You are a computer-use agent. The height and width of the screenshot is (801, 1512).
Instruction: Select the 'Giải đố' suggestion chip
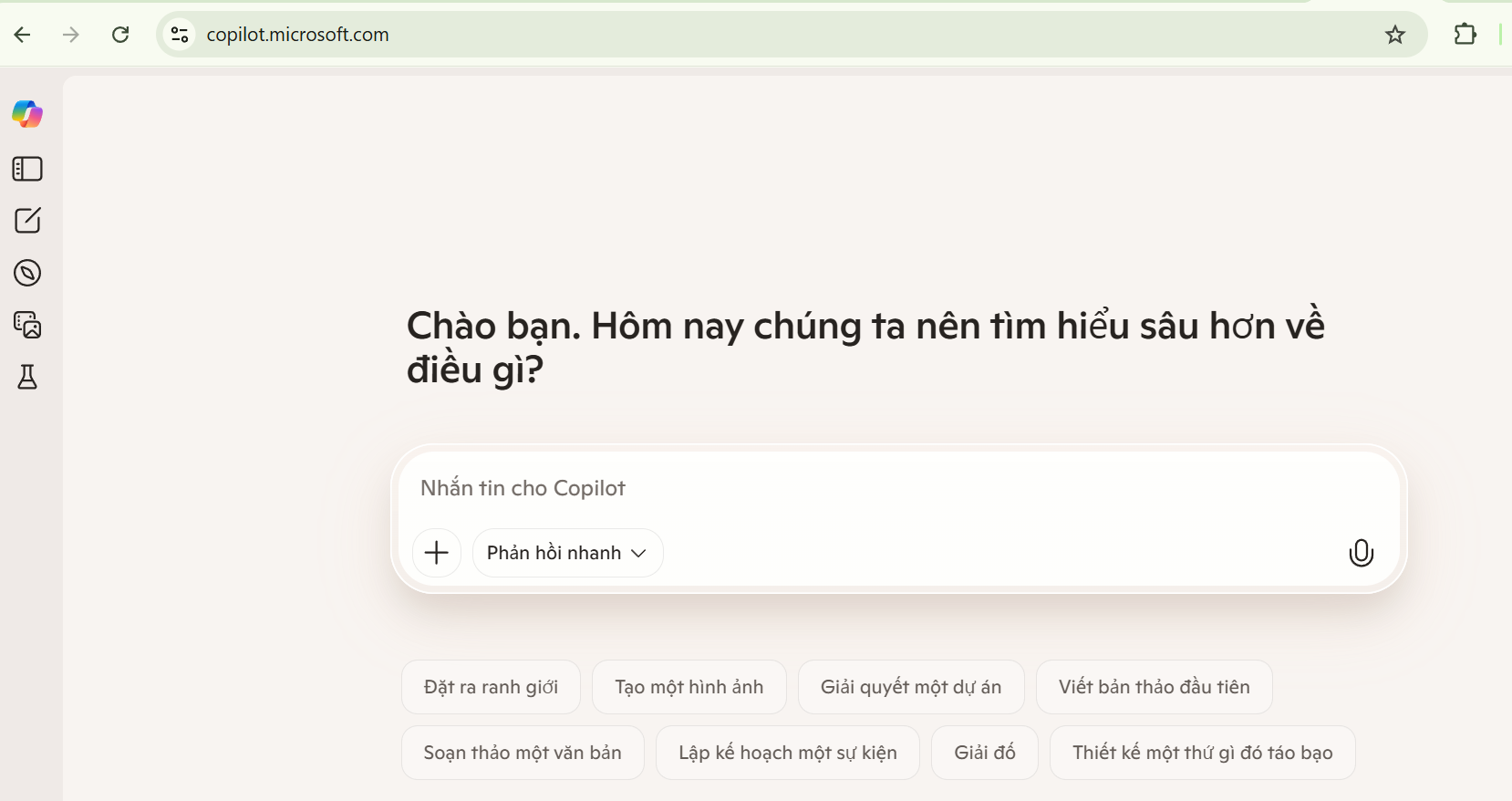click(x=984, y=753)
